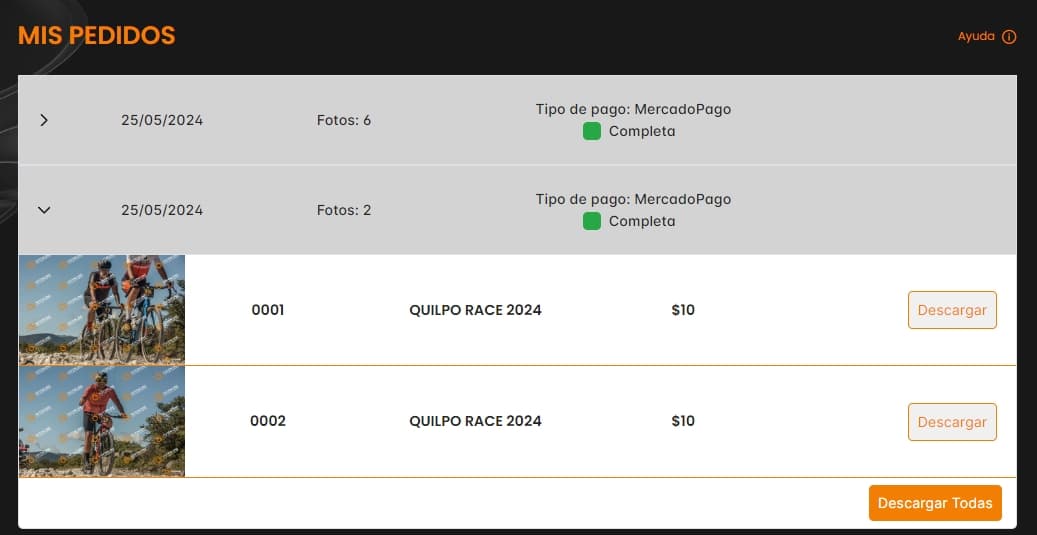1037x535 pixels.
Task: Click the date of the 6-photo order
Action: (162, 120)
